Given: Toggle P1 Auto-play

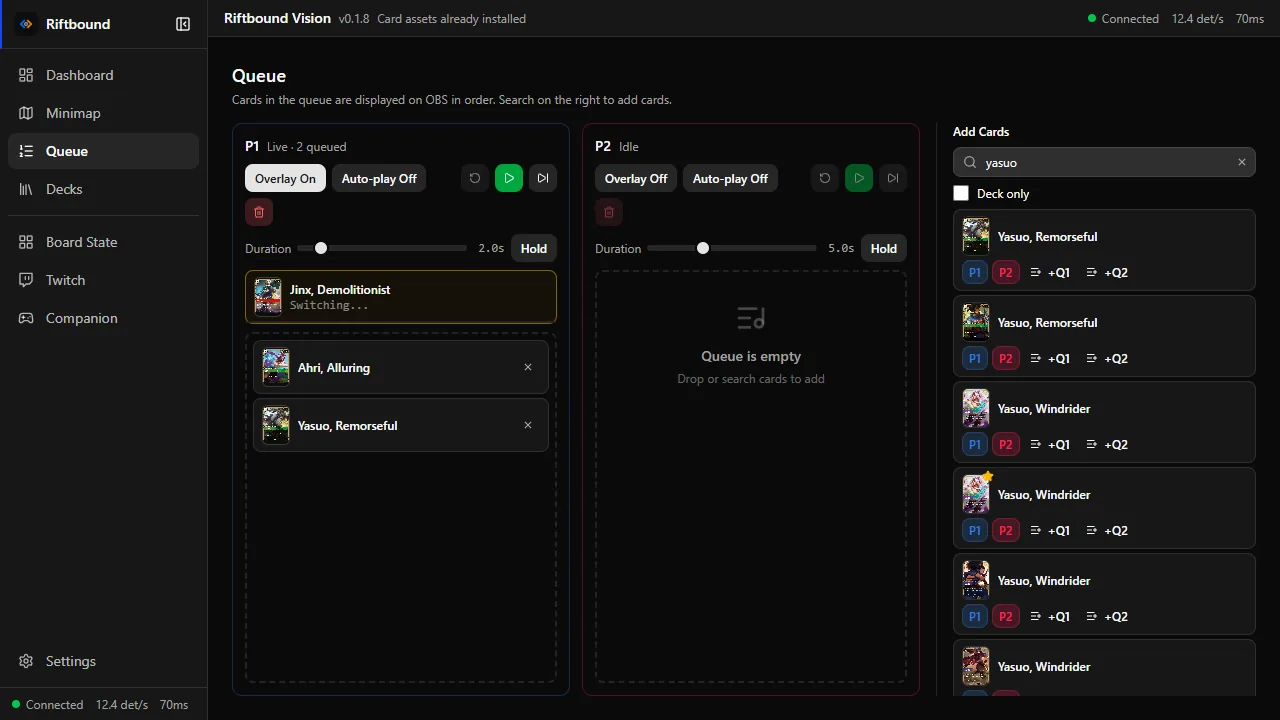Looking at the screenshot, I should 379,179.
